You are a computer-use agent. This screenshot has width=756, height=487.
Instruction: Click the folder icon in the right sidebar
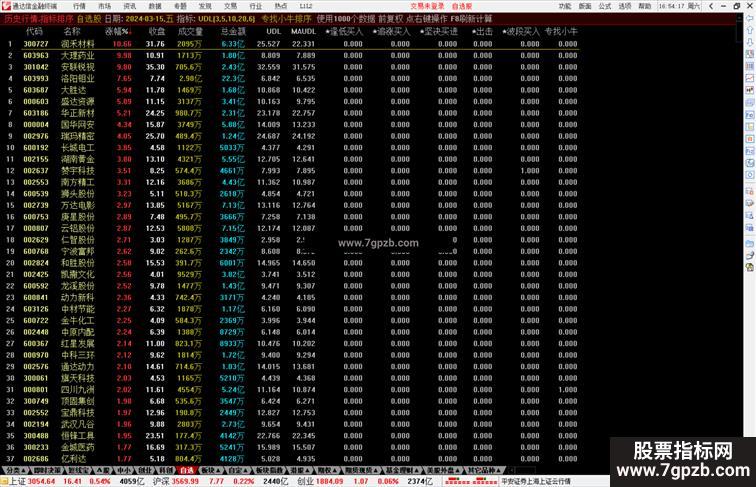coord(750,244)
